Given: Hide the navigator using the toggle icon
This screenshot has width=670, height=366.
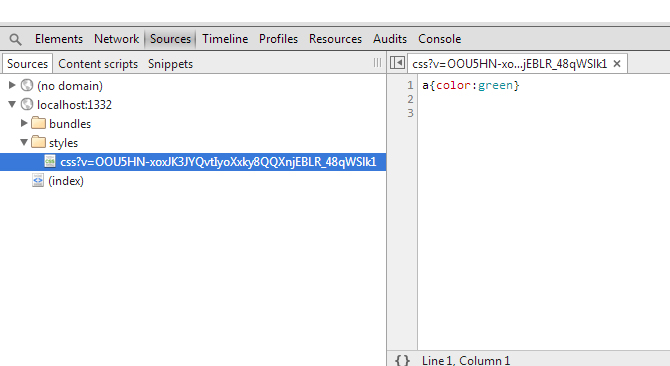Looking at the screenshot, I should (397, 63).
